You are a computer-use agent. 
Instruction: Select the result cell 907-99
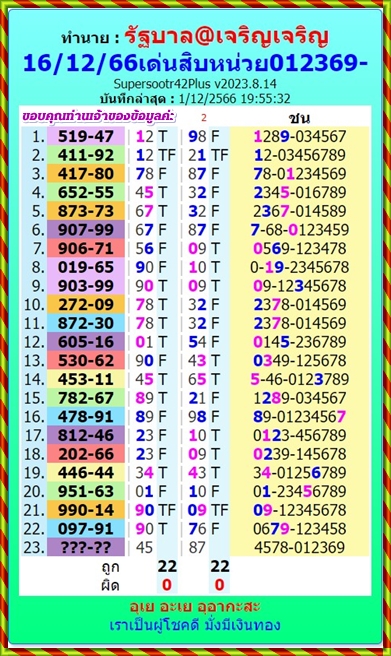point(86,230)
